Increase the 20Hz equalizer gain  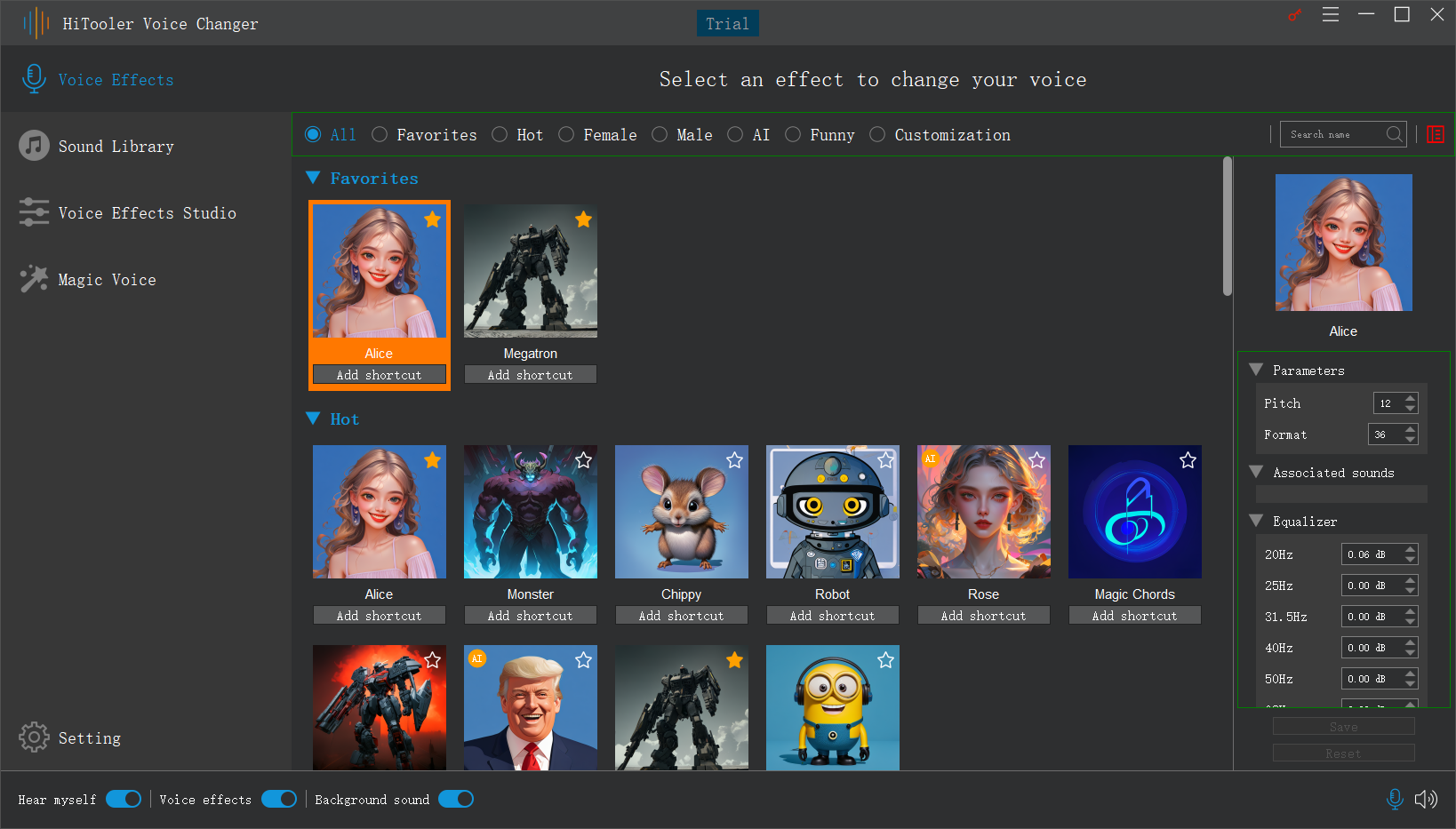tap(1411, 549)
